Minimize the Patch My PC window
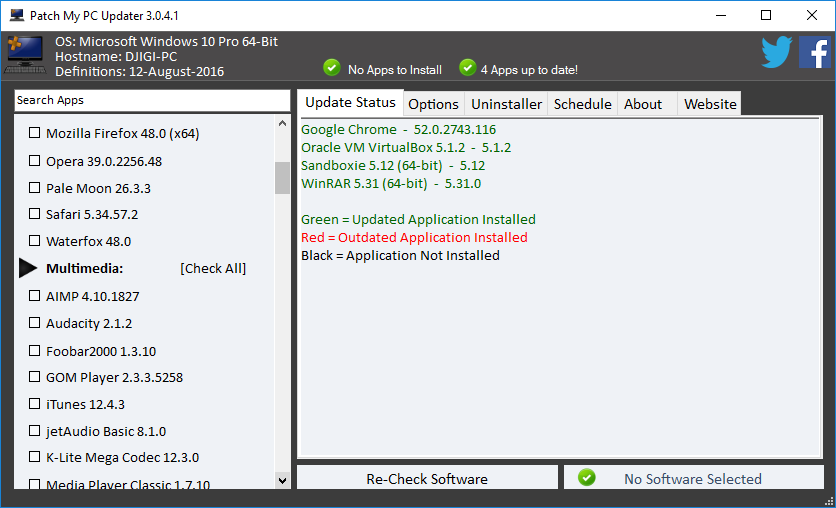 click(x=721, y=15)
